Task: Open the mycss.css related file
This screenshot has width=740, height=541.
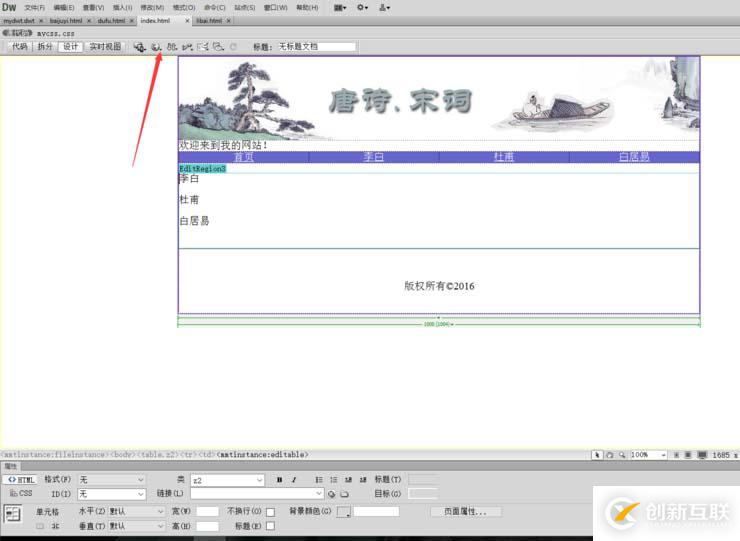Action: pyautogui.click(x=56, y=34)
